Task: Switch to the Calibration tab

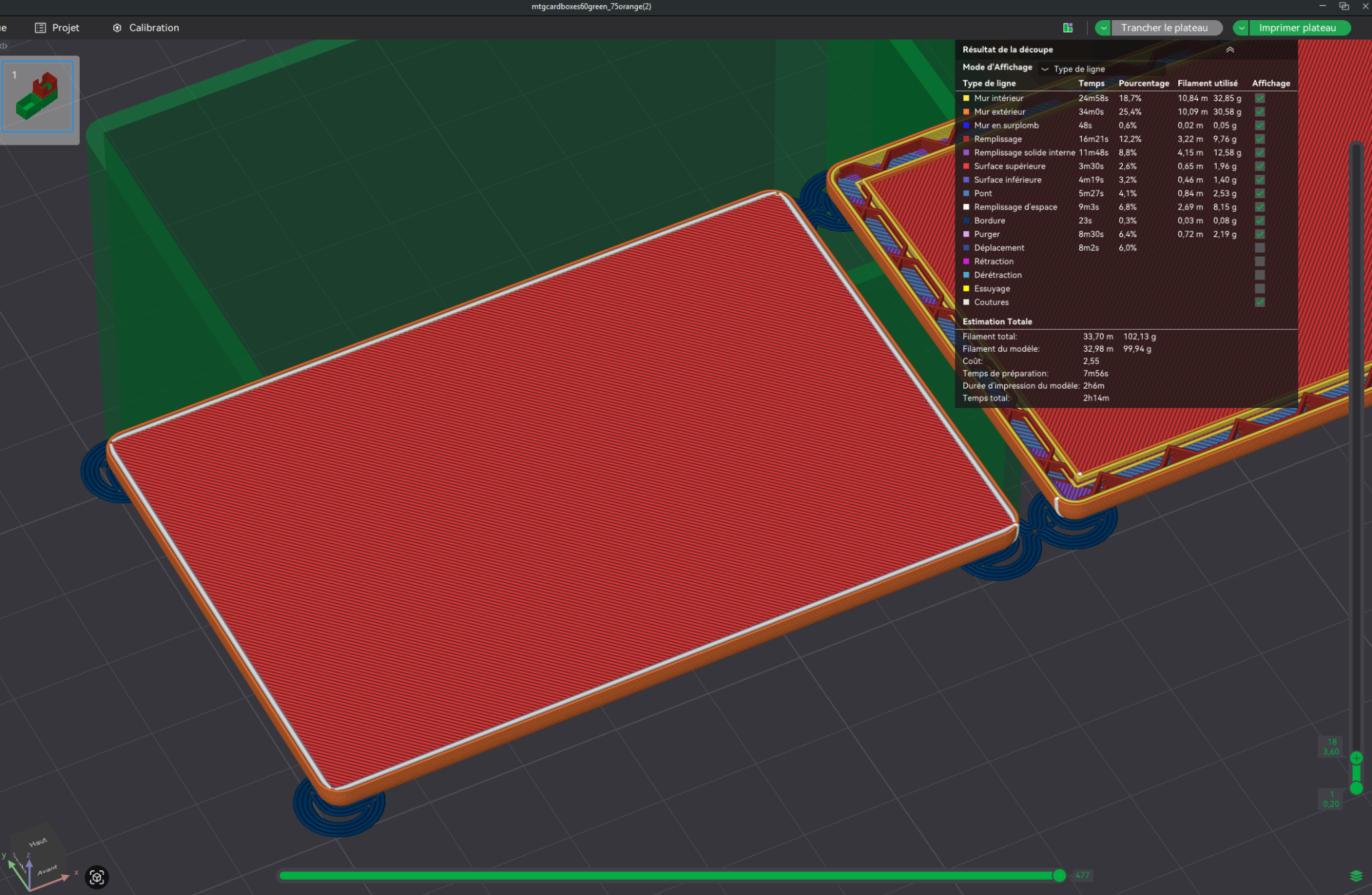Action: pyautogui.click(x=153, y=27)
